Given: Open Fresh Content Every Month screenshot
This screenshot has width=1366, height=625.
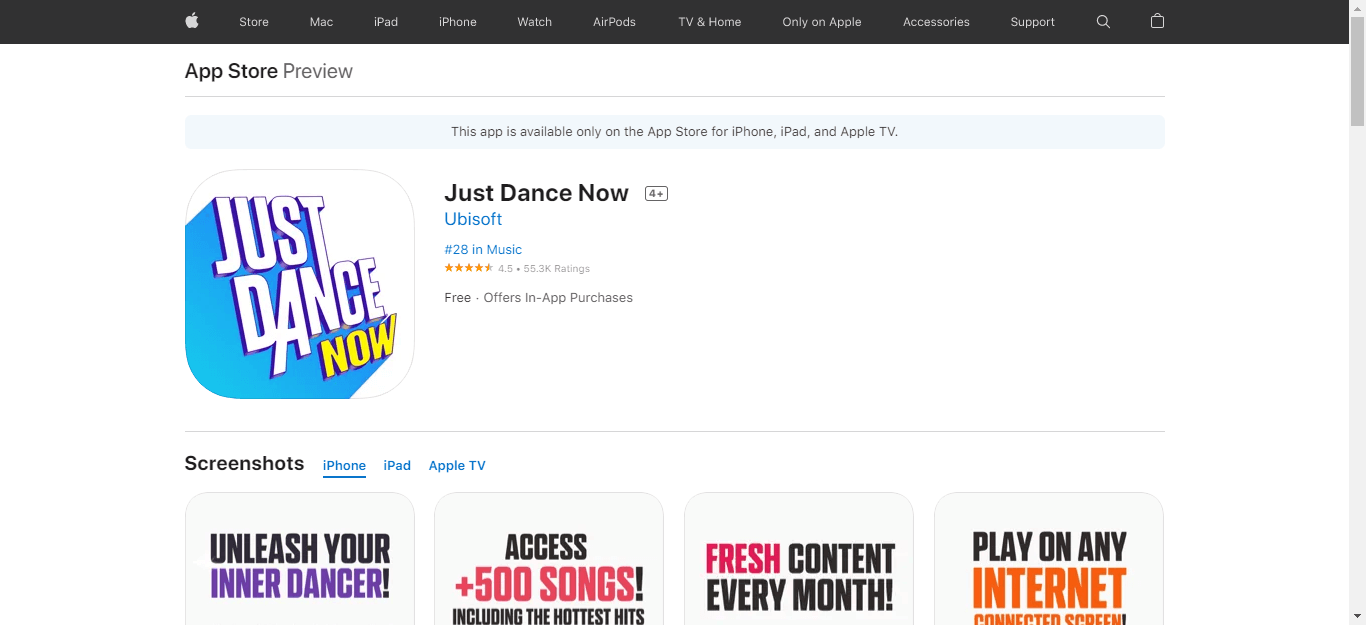Looking at the screenshot, I should [x=799, y=559].
